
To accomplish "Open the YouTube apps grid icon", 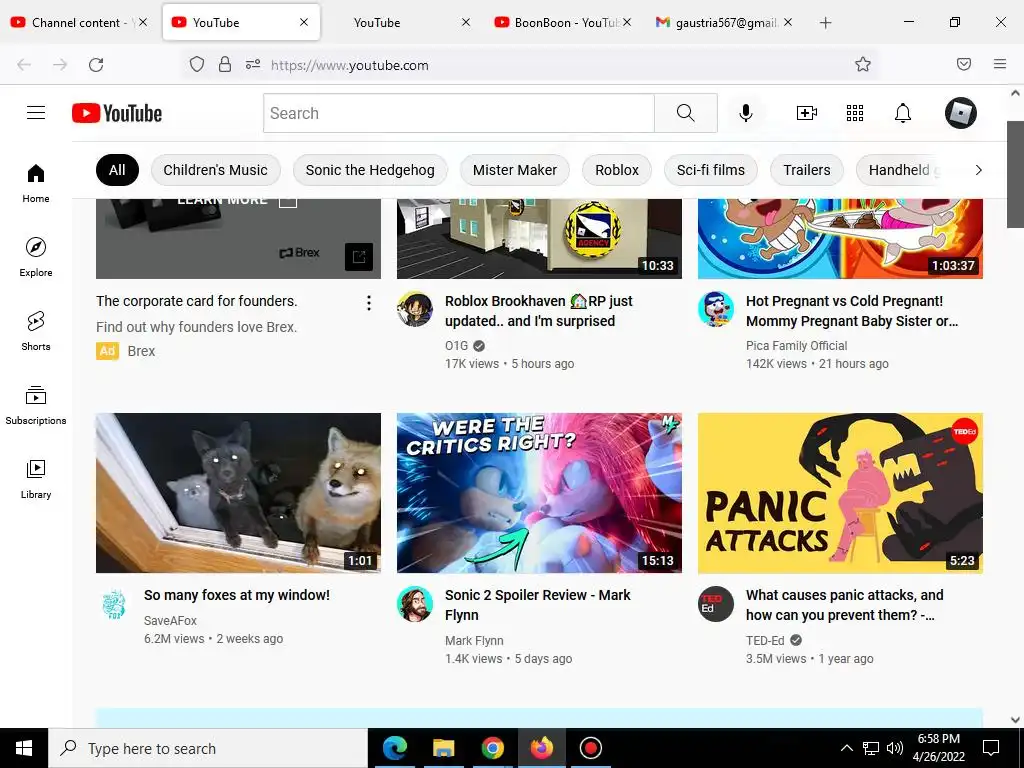I will coord(855,113).
